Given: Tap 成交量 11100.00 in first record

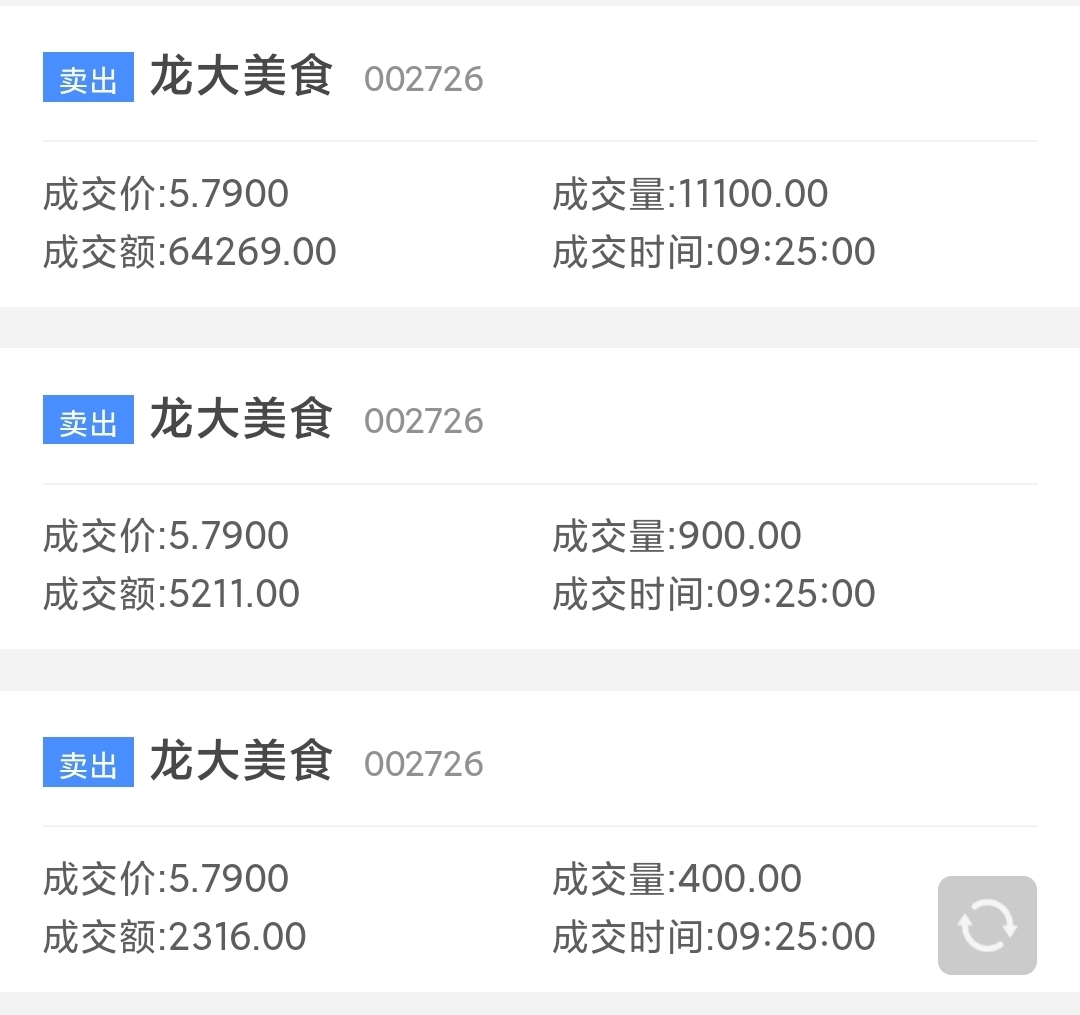Looking at the screenshot, I should click(690, 193).
